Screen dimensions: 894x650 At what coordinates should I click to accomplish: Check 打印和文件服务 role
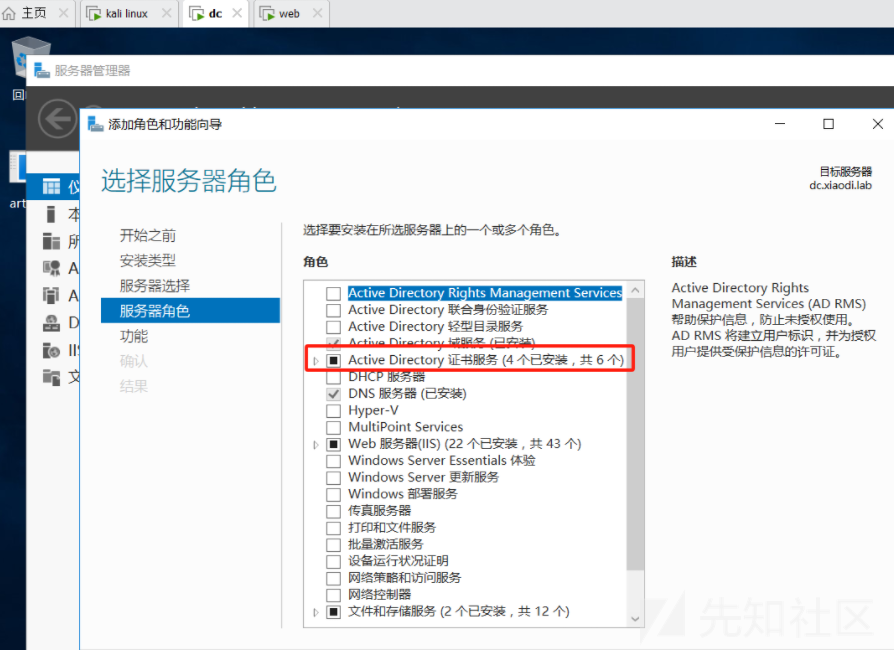coord(334,527)
